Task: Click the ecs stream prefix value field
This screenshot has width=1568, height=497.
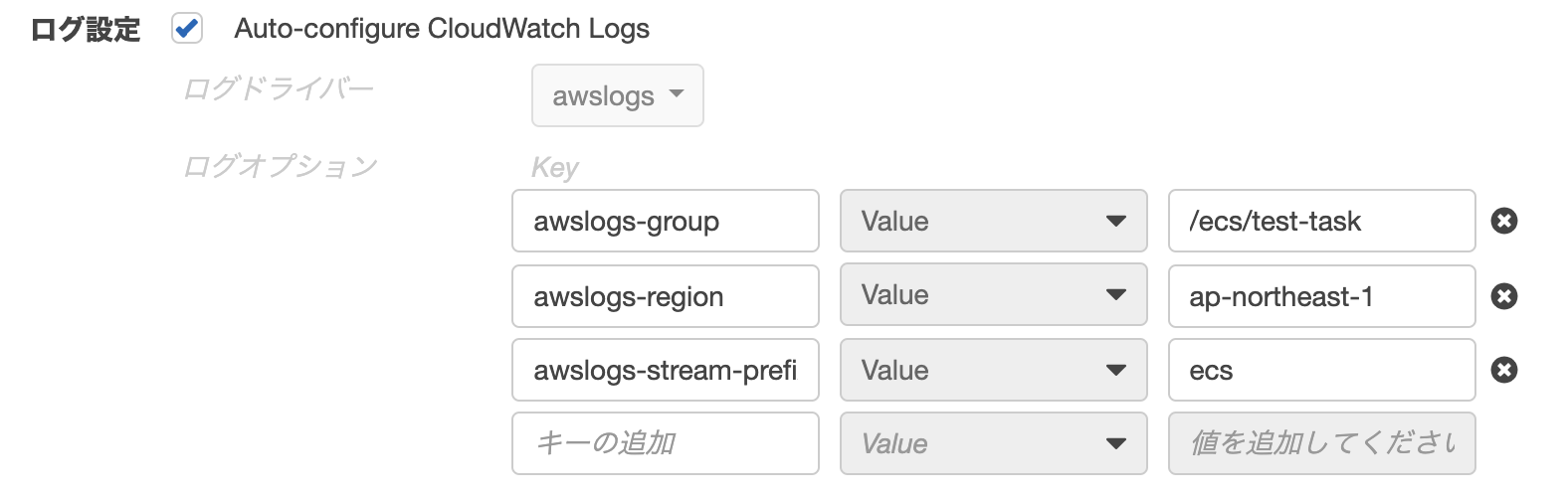Action: (x=1321, y=370)
